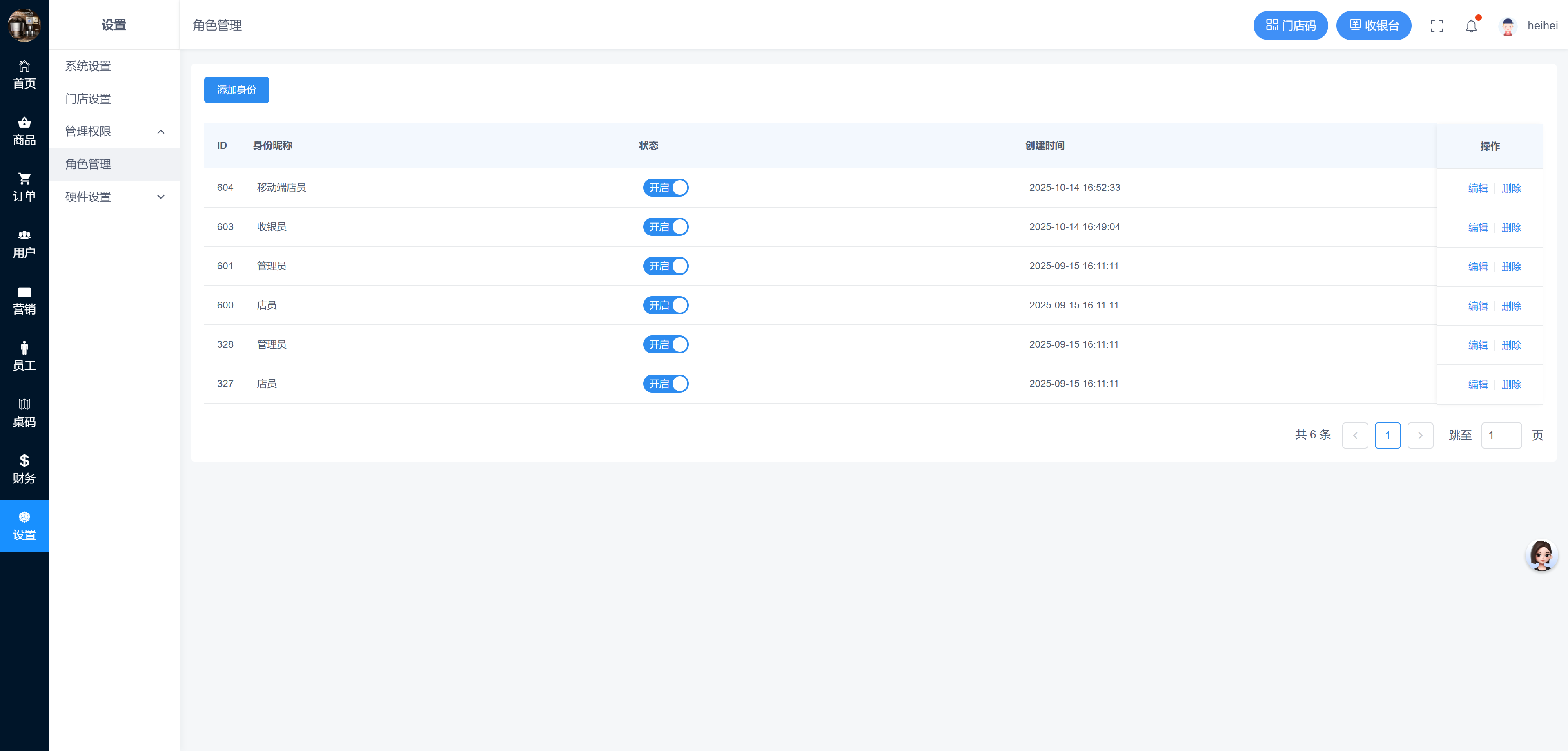1568x751 pixels.
Task: Open 桌码 table code section
Action: pos(24,413)
